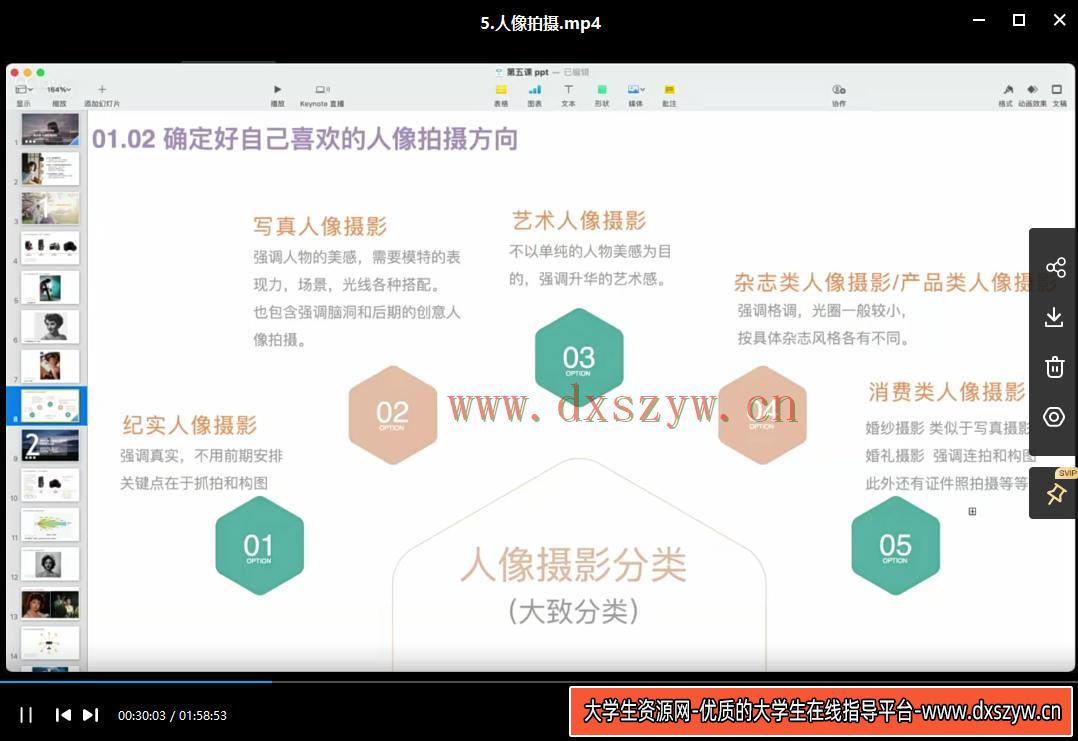Click the 02 OPTION tan hexagon
1078x741 pixels.
coord(393,414)
